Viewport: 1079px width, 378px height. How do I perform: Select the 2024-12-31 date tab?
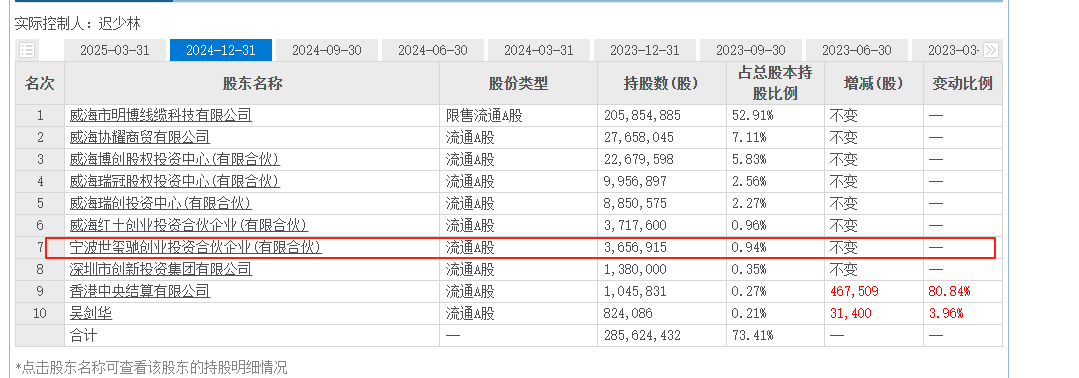pos(221,50)
